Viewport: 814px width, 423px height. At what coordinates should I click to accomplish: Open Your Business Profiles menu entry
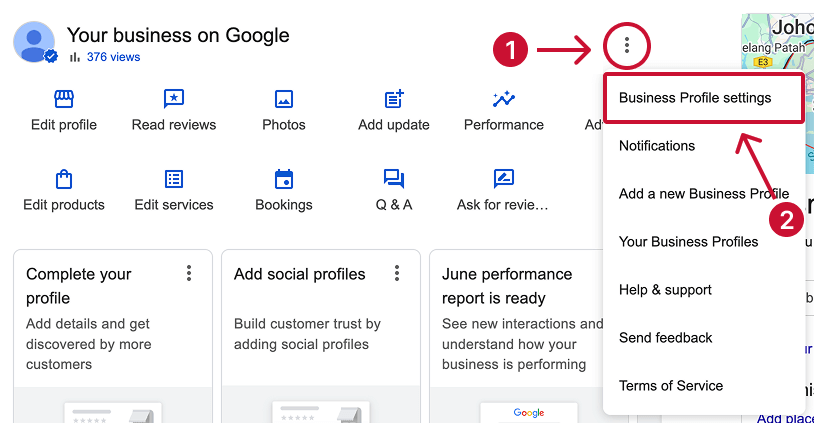(x=704, y=242)
